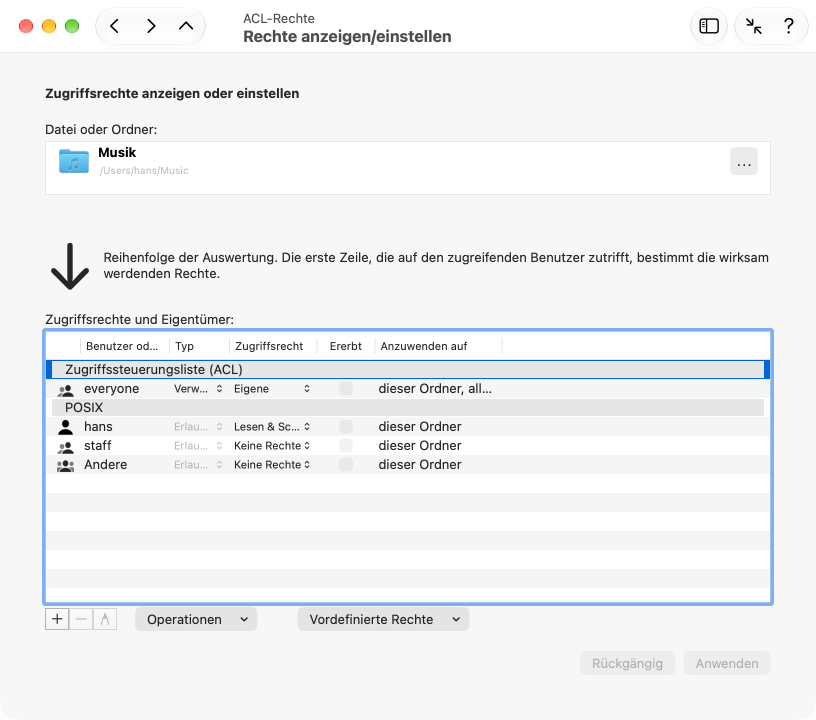Go forward with the right arrow

click(x=151, y=26)
